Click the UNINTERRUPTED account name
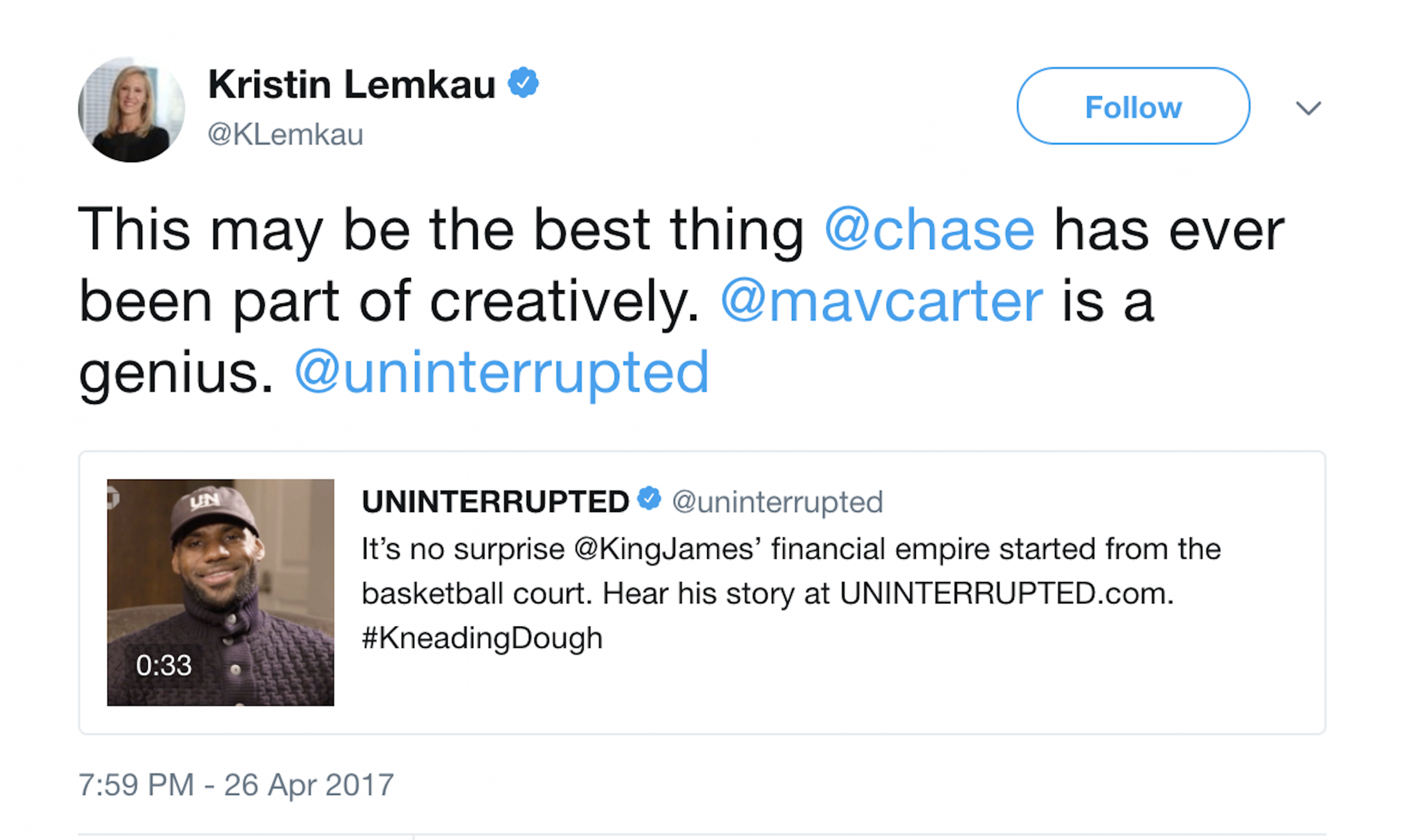This screenshot has height=840, width=1409. [495, 502]
